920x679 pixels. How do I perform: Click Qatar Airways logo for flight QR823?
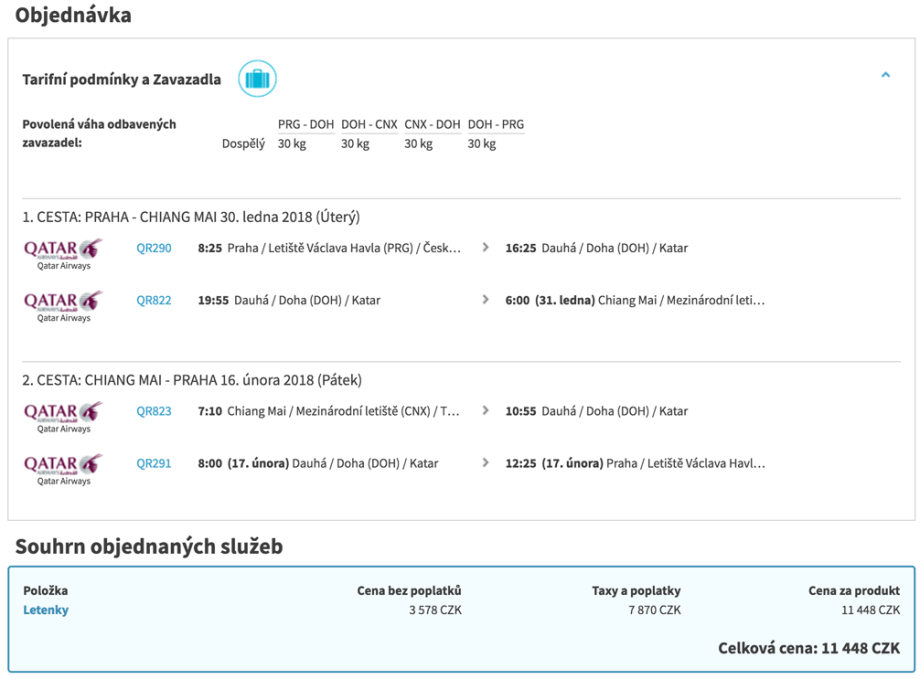tap(63, 415)
